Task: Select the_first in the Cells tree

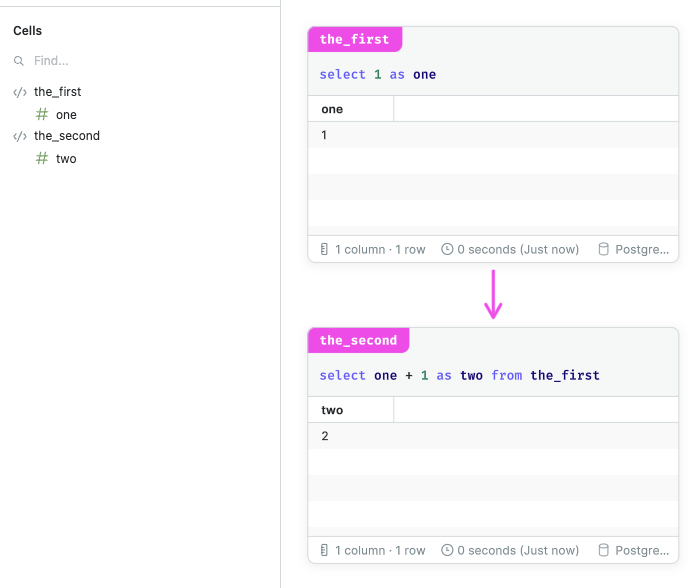Action: click(x=57, y=92)
